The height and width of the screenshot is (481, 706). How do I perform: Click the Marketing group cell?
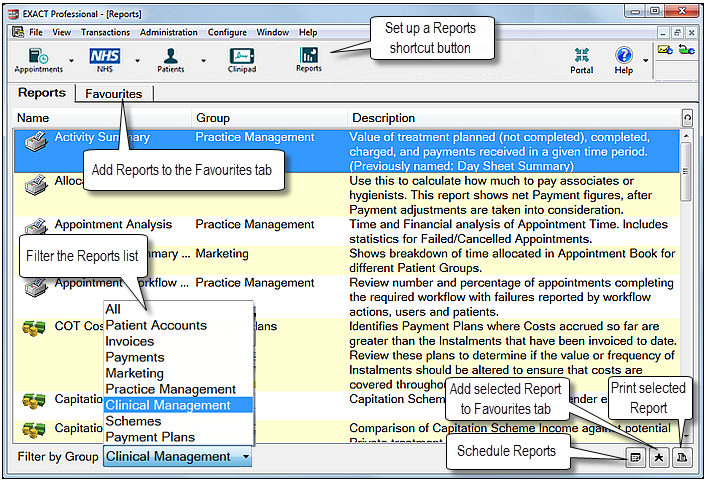tap(222, 254)
